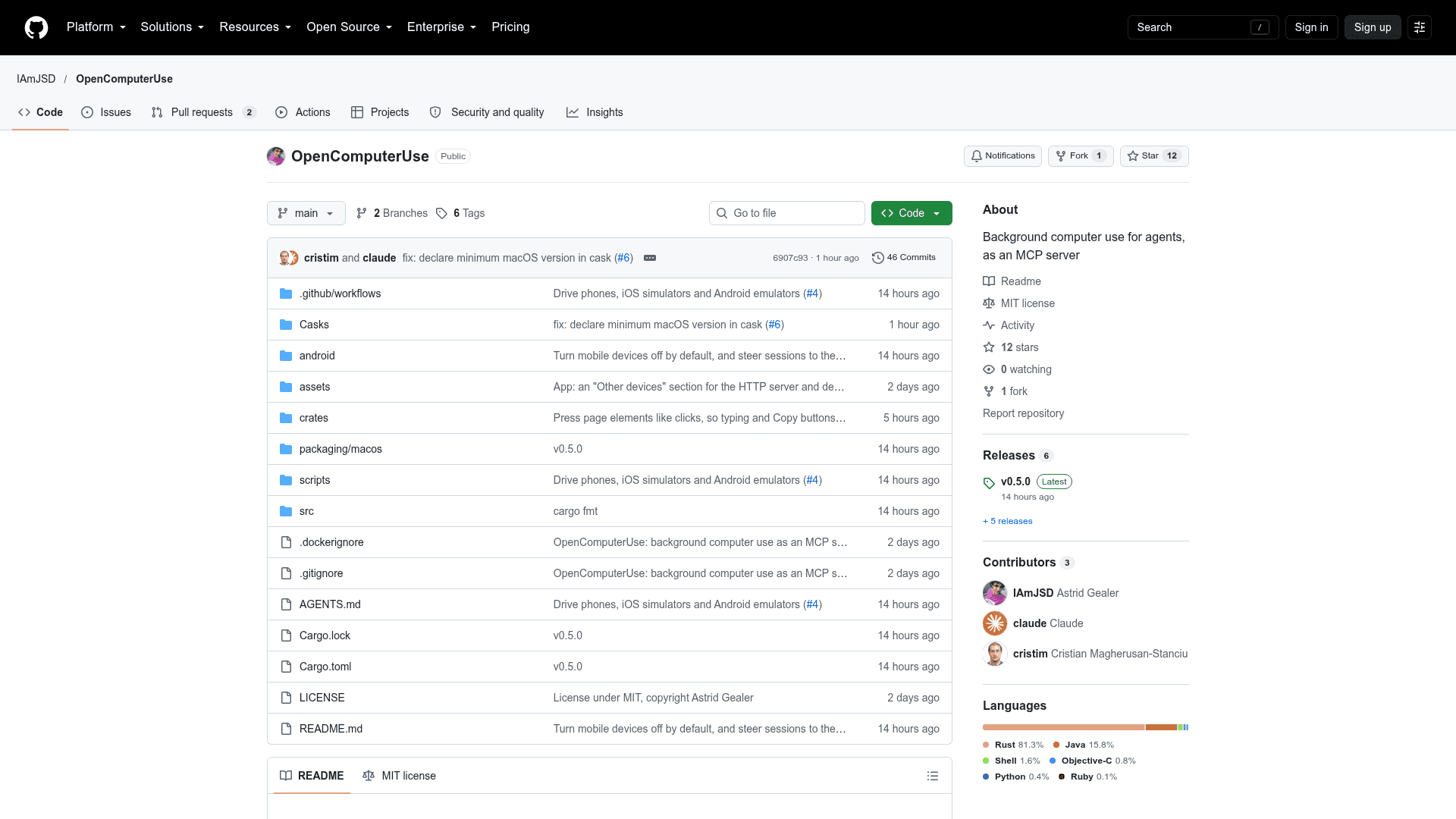Switch to the Actions tab
This screenshot has width=1456, height=819.
coord(303,112)
